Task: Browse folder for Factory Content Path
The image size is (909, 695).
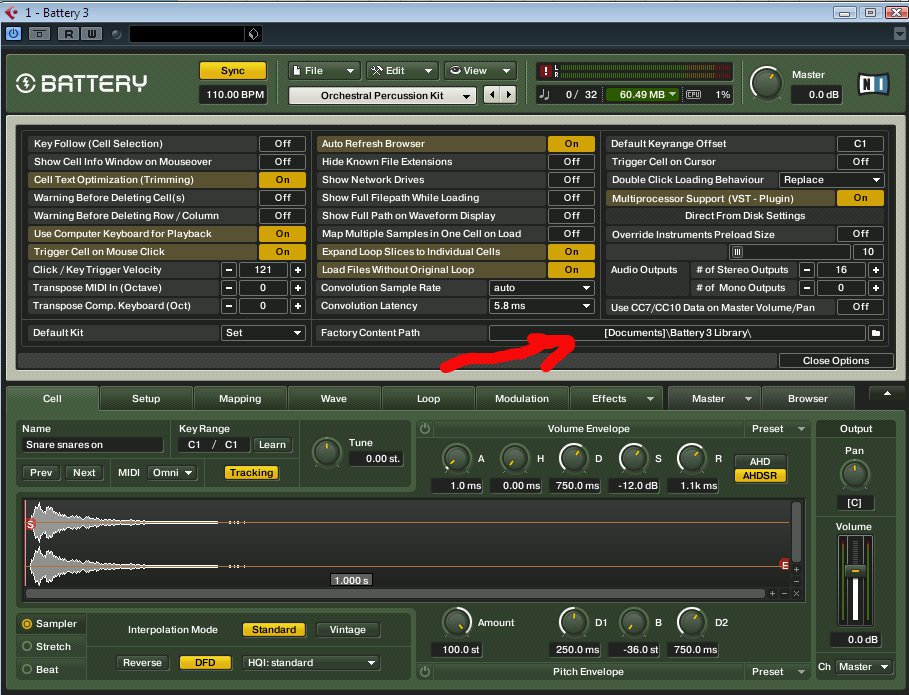Action: [x=875, y=333]
